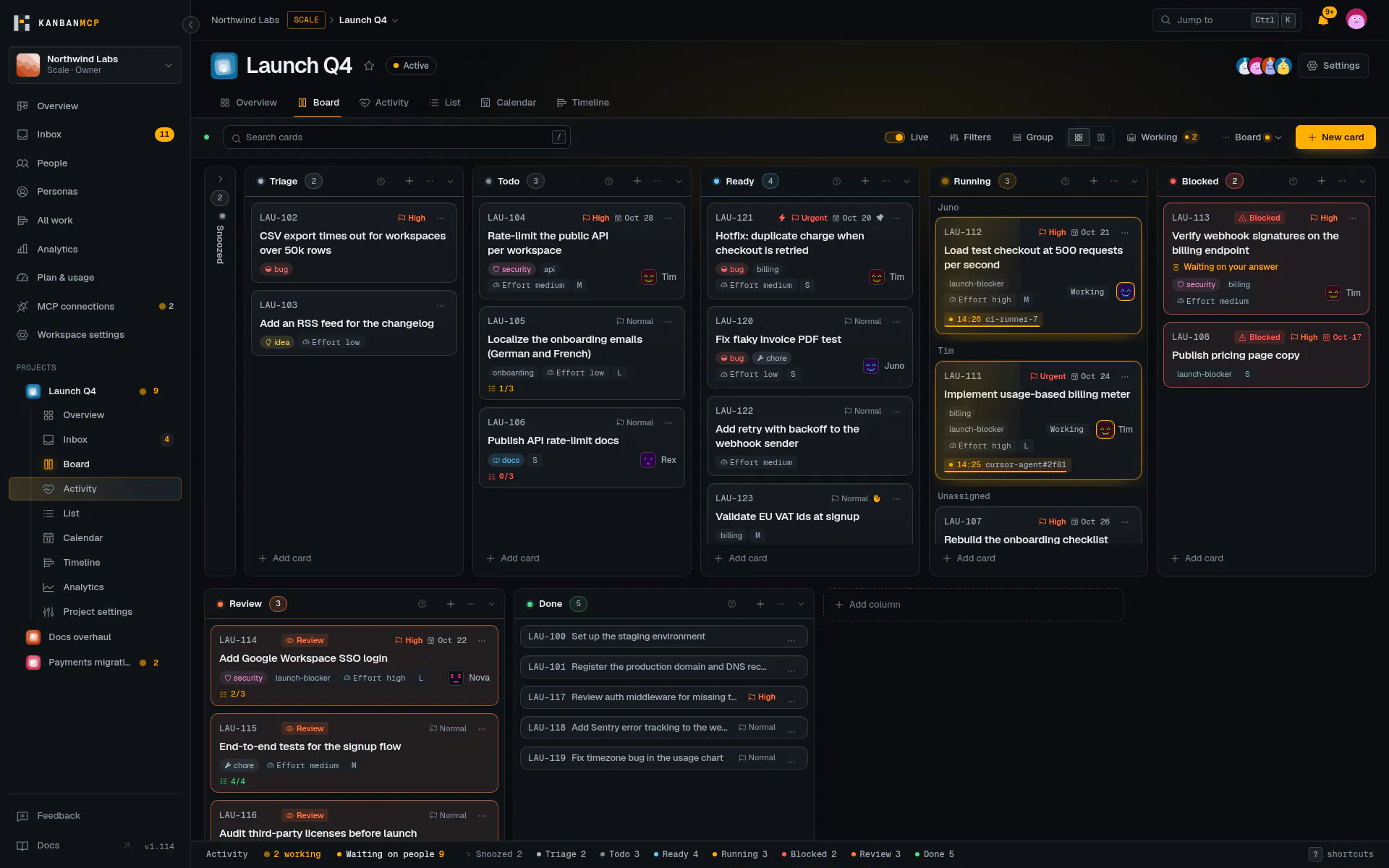Open the Jump to search box
The image size is (1389, 868).
click(1227, 20)
